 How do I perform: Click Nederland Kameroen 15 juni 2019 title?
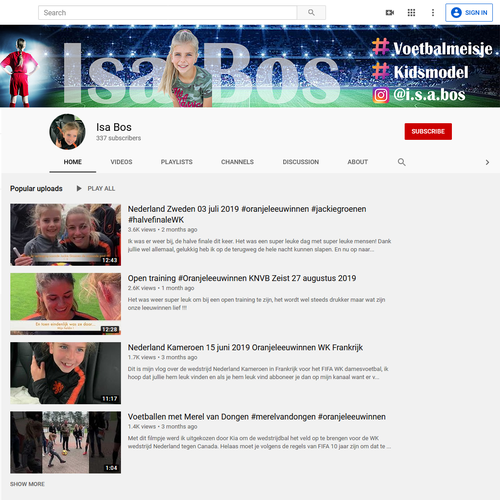pos(245,348)
